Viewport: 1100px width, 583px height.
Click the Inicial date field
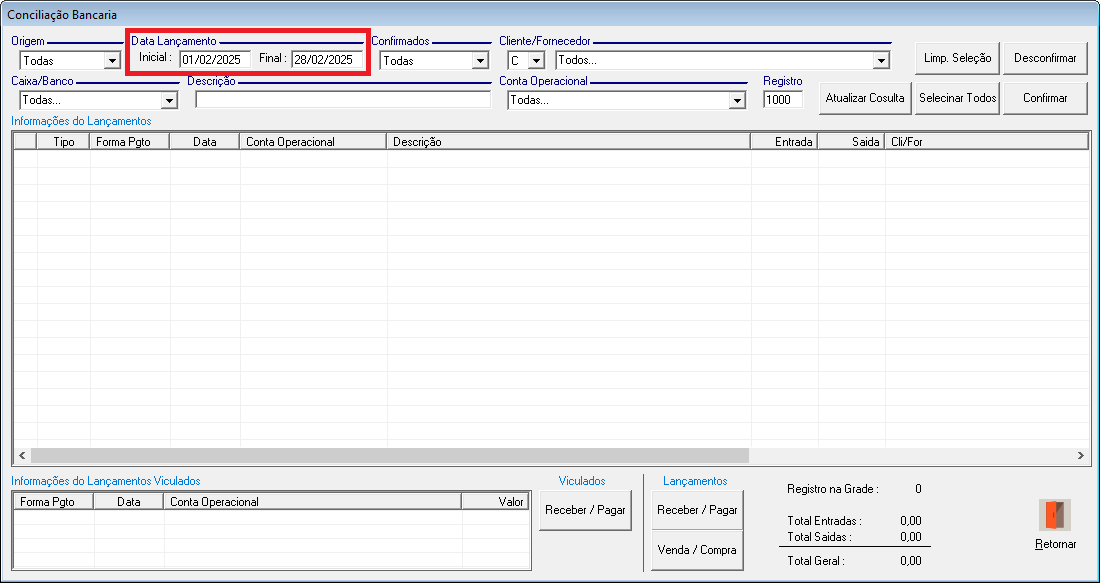(x=214, y=60)
